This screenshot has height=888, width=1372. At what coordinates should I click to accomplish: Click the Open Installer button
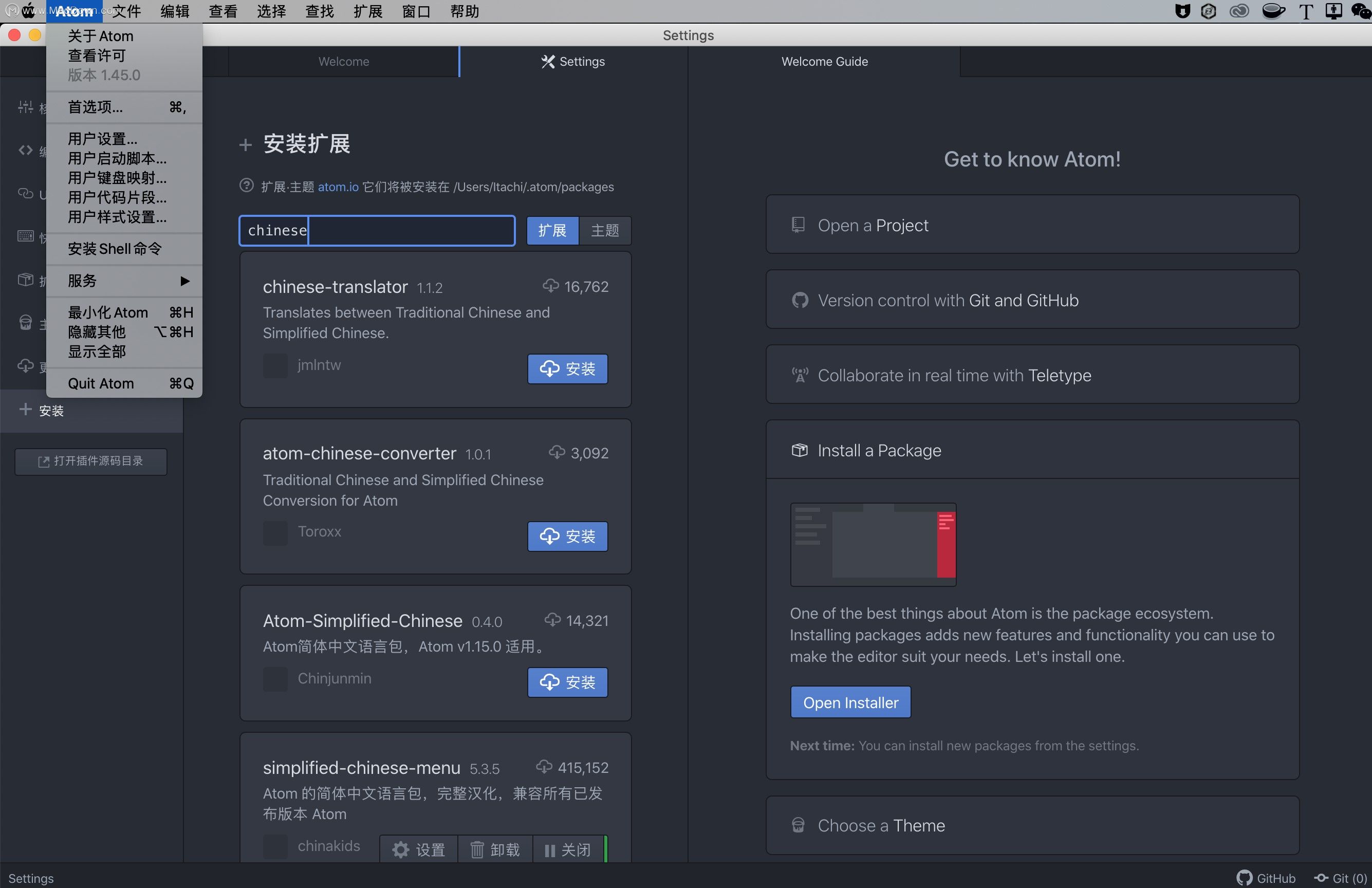(x=850, y=702)
